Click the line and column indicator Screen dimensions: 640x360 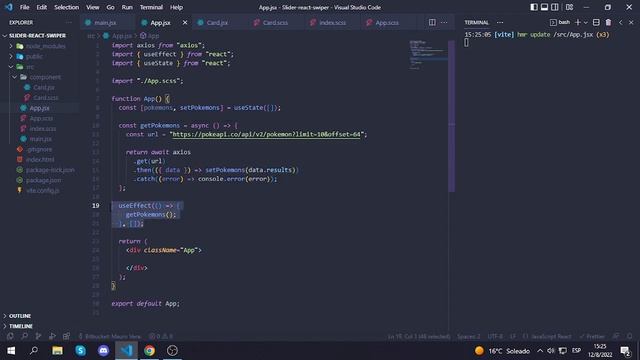[x=419, y=336]
